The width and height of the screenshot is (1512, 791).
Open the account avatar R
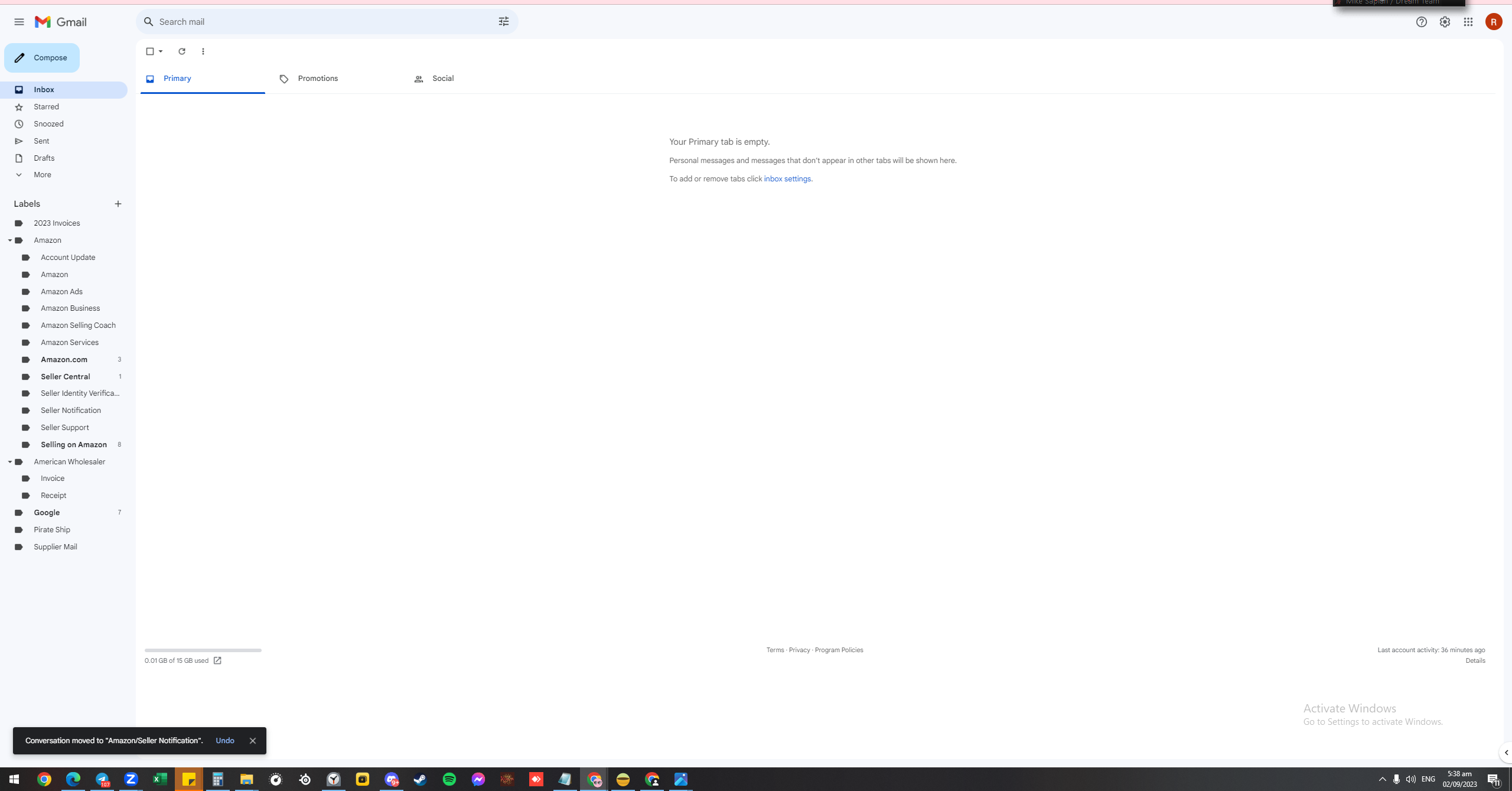[x=1494, y=22]
